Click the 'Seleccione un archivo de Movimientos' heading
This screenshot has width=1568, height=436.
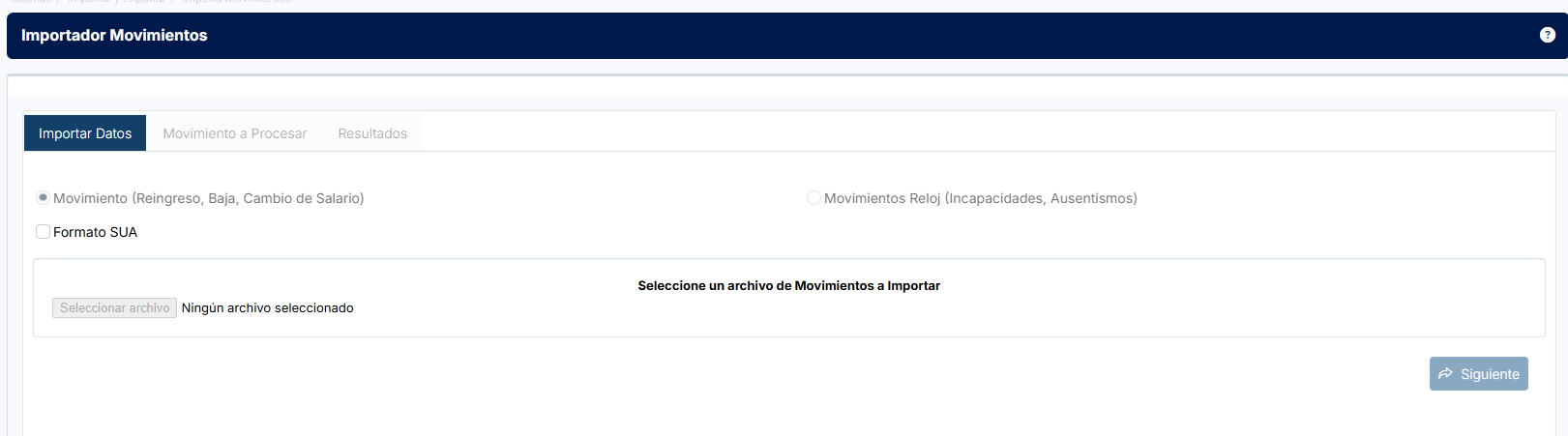tap(788, 286)
